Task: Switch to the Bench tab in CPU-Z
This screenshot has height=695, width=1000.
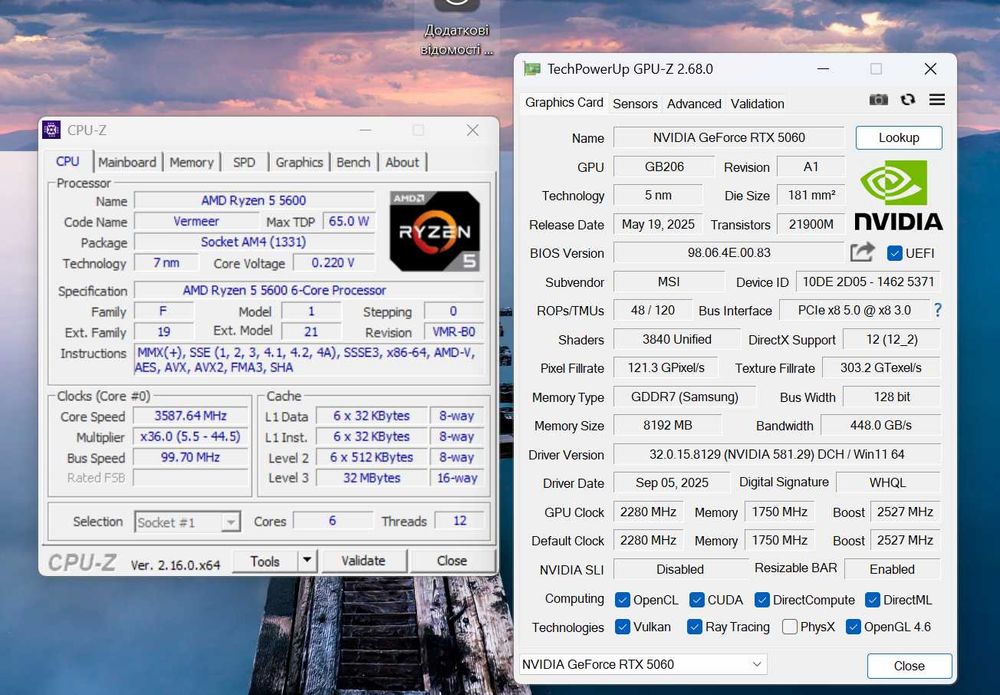Action: coord(353,162)
